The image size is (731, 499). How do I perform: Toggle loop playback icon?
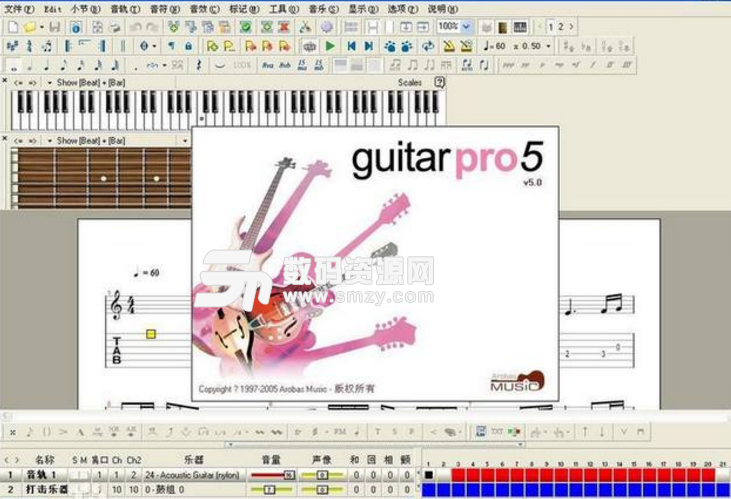coord(428,46)
